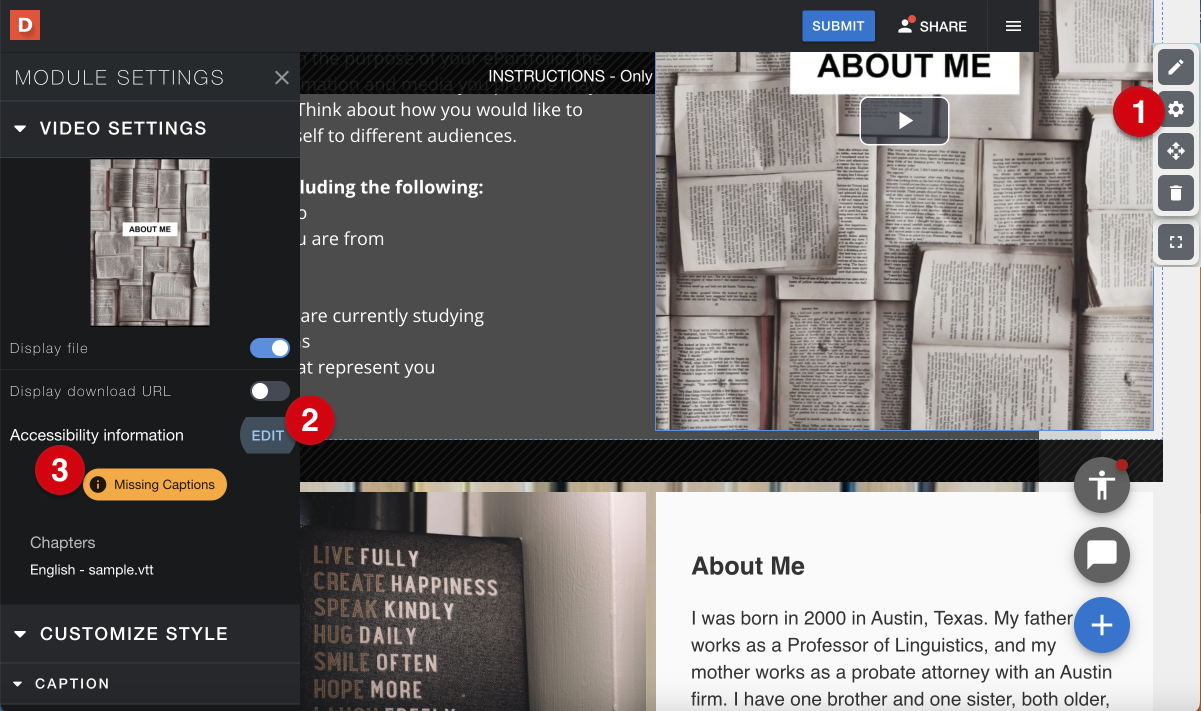
Task: Close the Module Settings panel
Action: pos(282,77)
